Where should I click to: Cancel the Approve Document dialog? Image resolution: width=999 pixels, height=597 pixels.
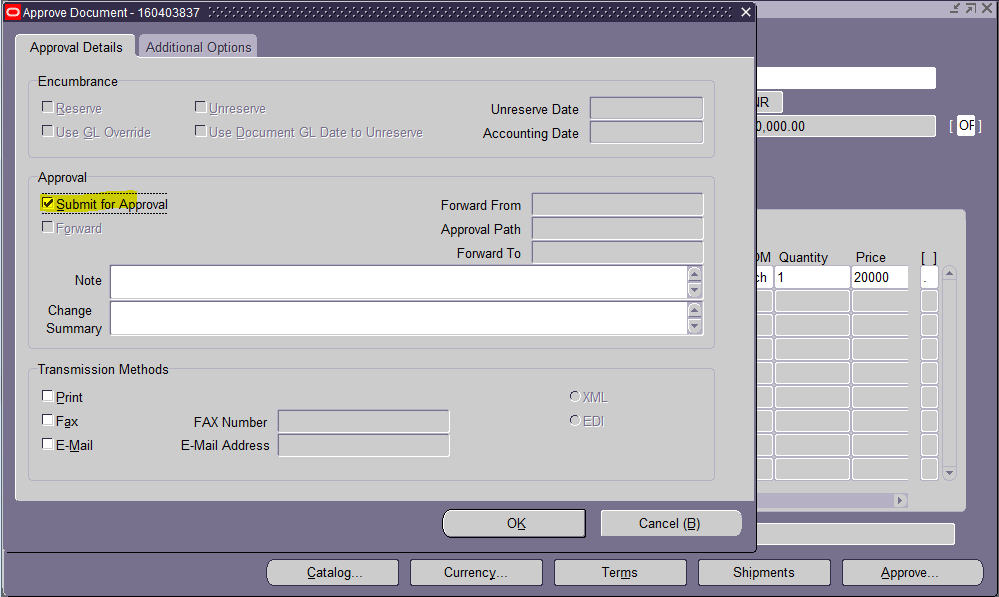[x=671, y=523]
